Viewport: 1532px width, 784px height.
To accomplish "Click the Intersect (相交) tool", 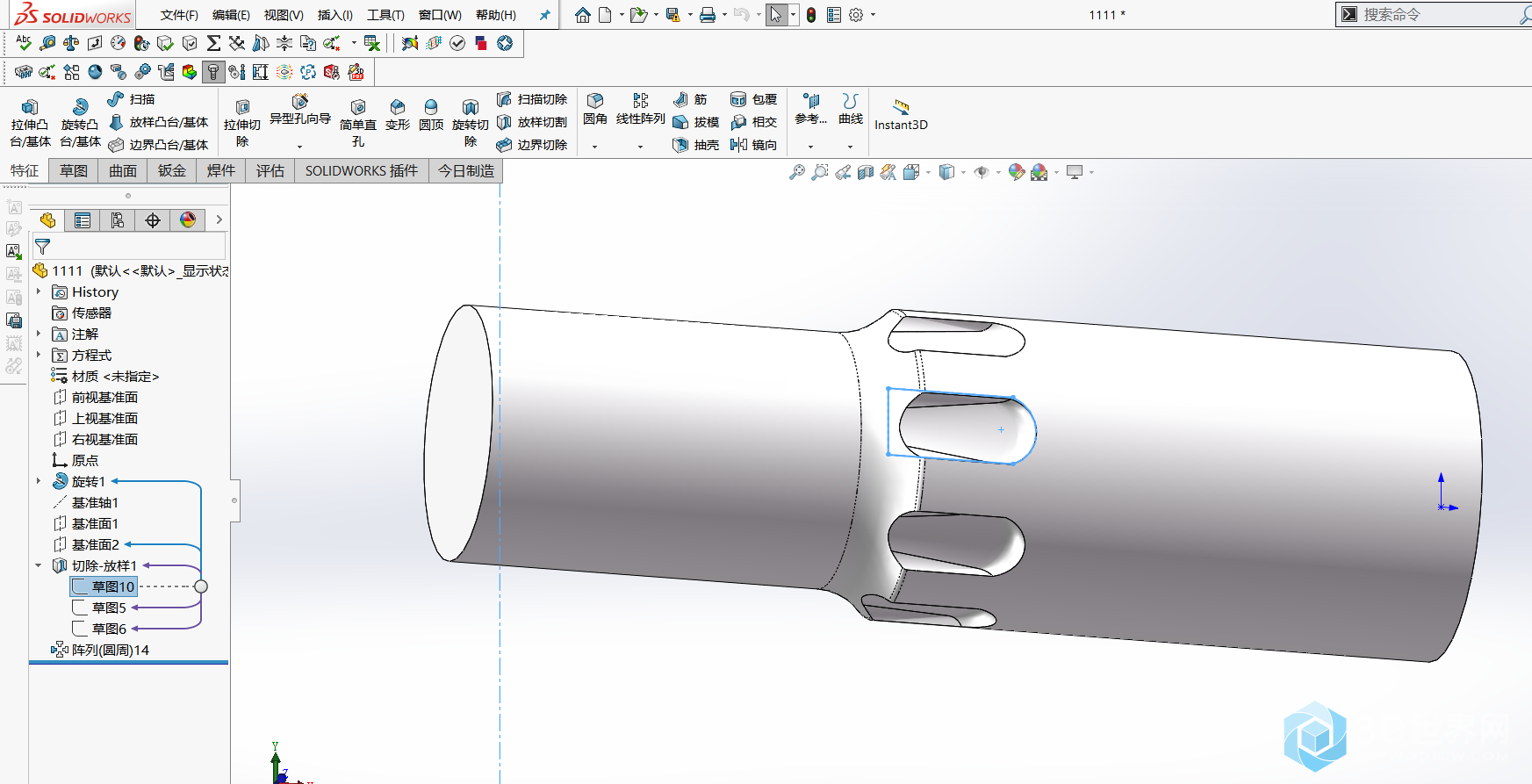I will (x=754, y=122).
